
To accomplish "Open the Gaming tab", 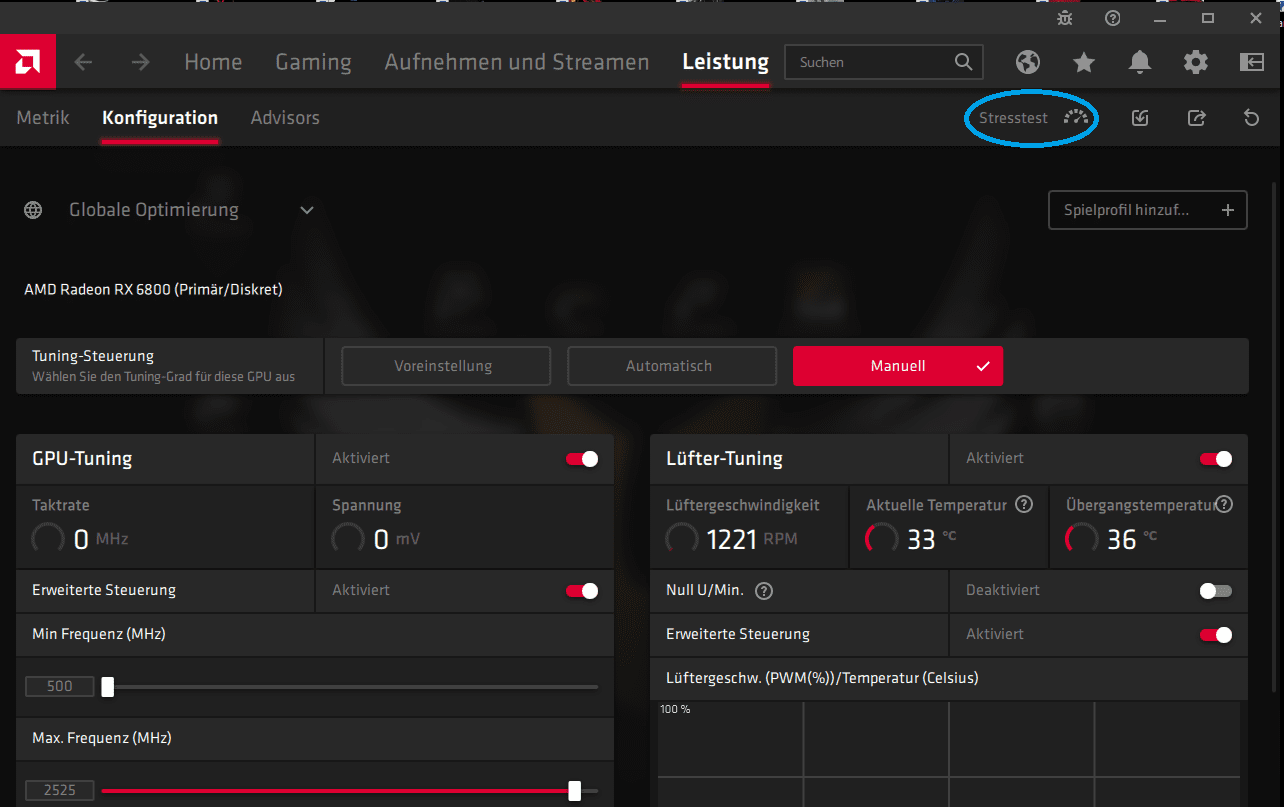I will (x=313, y=62).
